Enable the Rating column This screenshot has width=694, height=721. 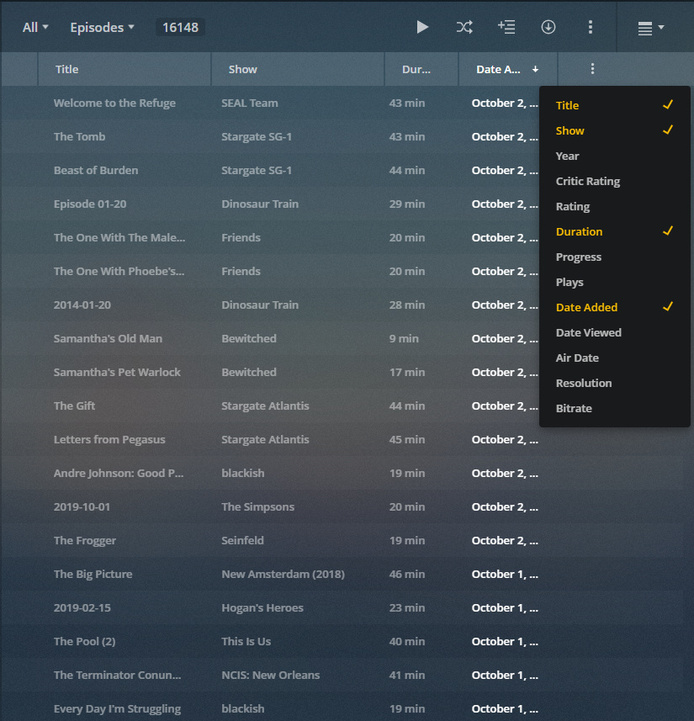614,206
